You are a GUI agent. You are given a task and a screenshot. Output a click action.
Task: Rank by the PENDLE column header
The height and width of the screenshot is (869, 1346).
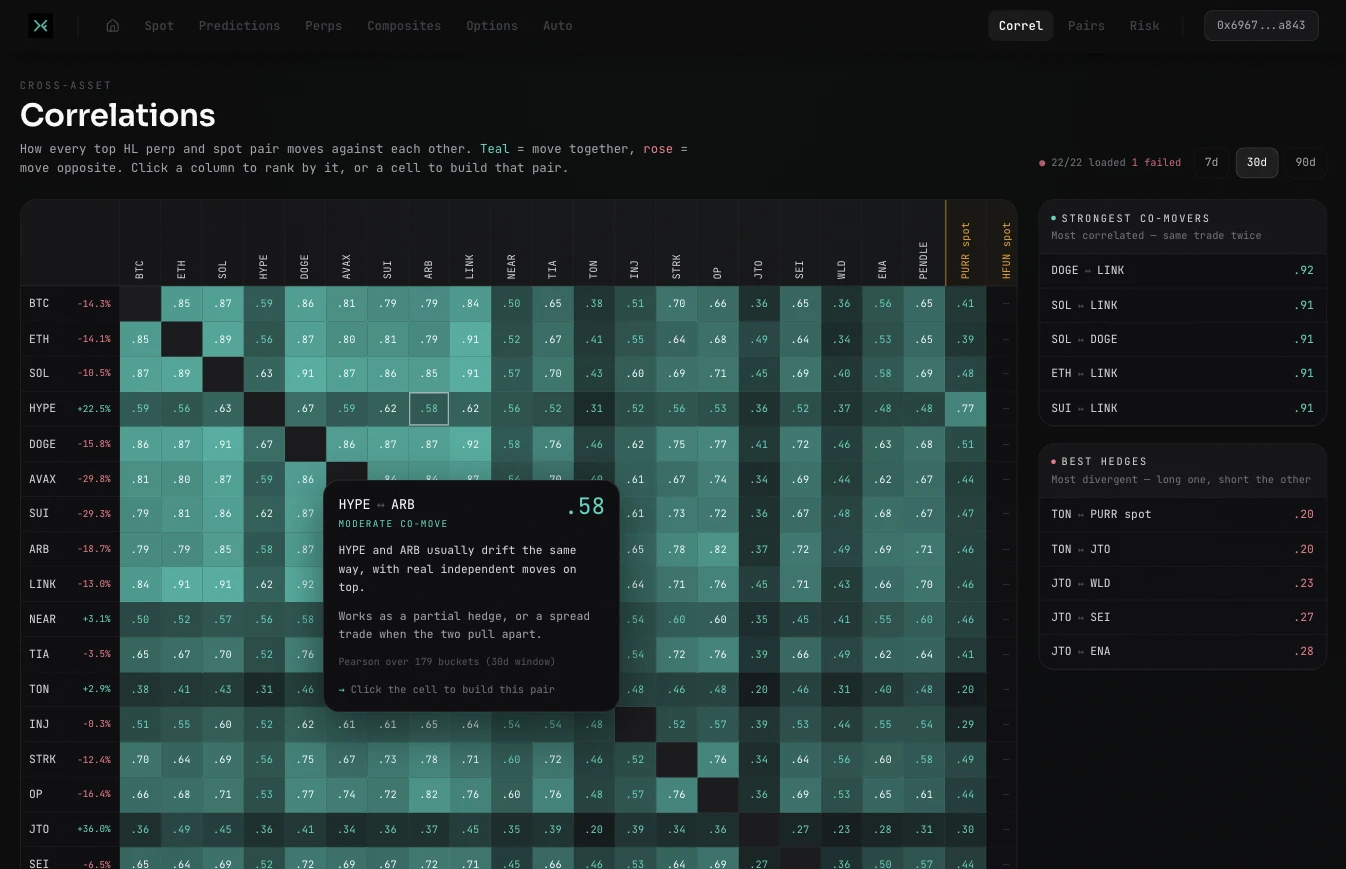point(924,243)
